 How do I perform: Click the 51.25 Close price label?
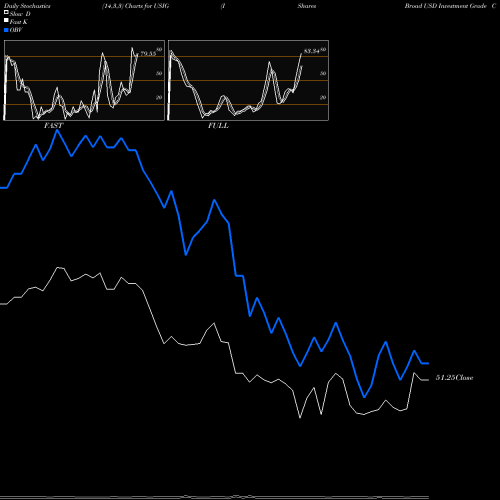[454, 378]
